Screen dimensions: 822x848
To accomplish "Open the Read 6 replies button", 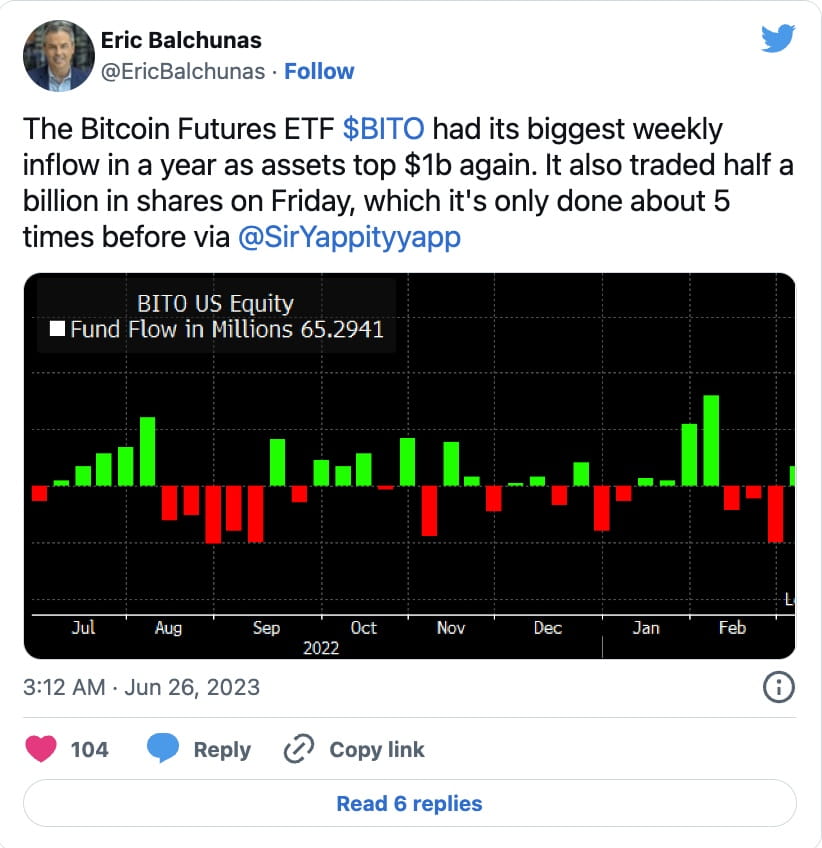I will [x=411, y=802].
